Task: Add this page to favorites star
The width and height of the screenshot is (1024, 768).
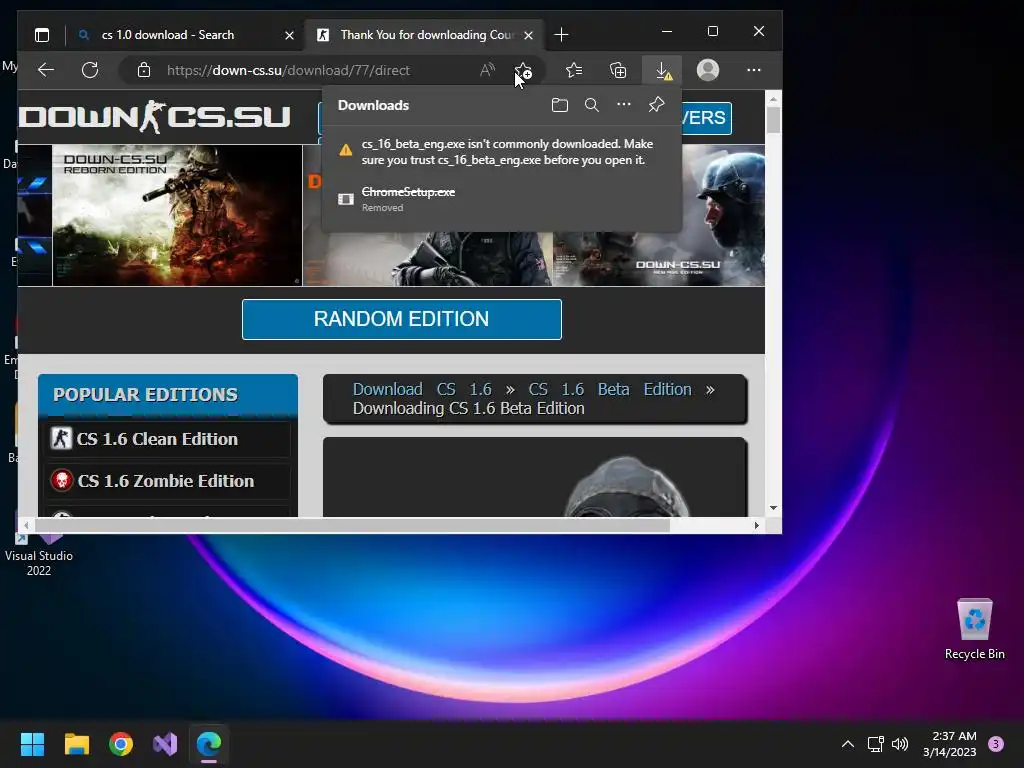Action: [x=523, y=71]
